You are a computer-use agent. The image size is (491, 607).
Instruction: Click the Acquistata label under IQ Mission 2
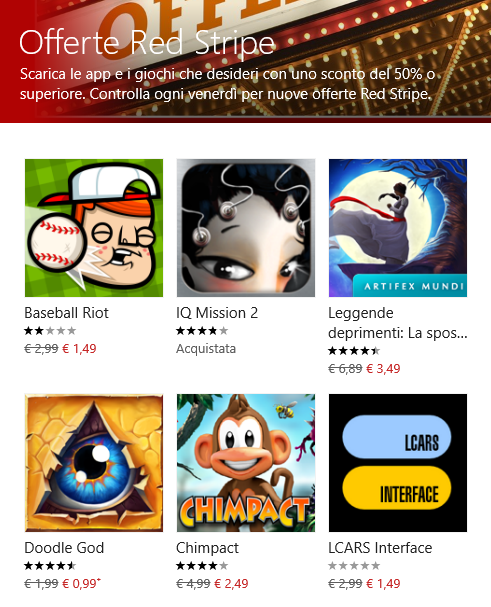tap(206, 349)
